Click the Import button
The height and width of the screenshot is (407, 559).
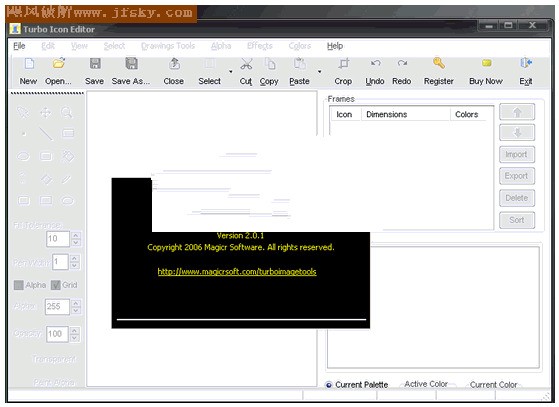click(x=517, y=155)
